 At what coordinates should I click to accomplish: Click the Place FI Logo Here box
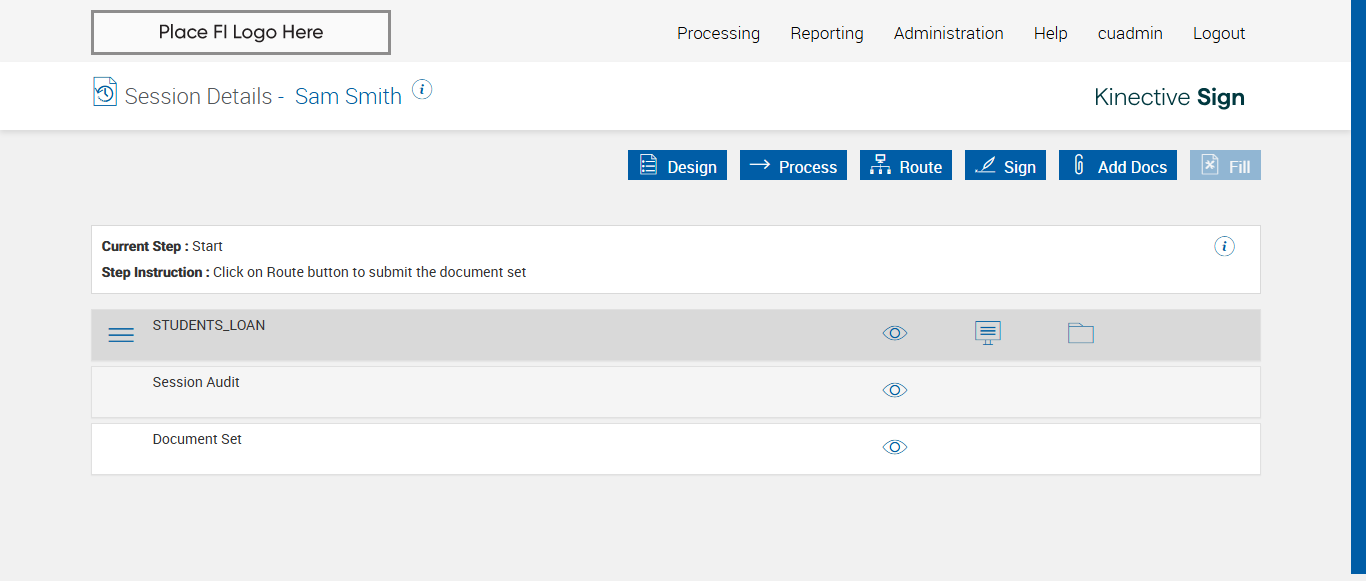241,32
